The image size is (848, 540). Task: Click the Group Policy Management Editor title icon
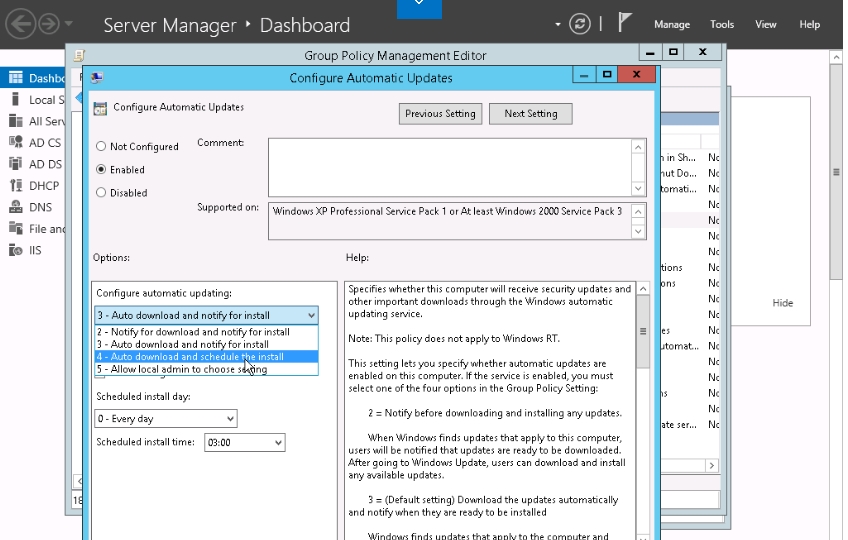tap(80, 55)
